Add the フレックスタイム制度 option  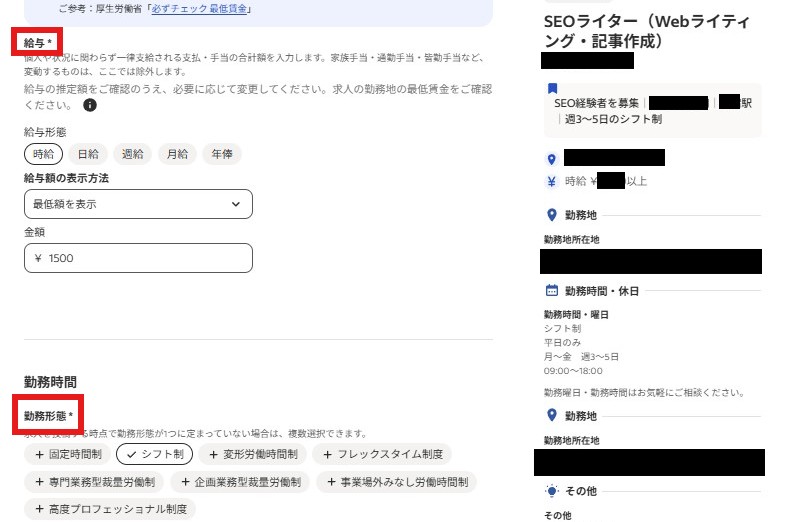381,454
